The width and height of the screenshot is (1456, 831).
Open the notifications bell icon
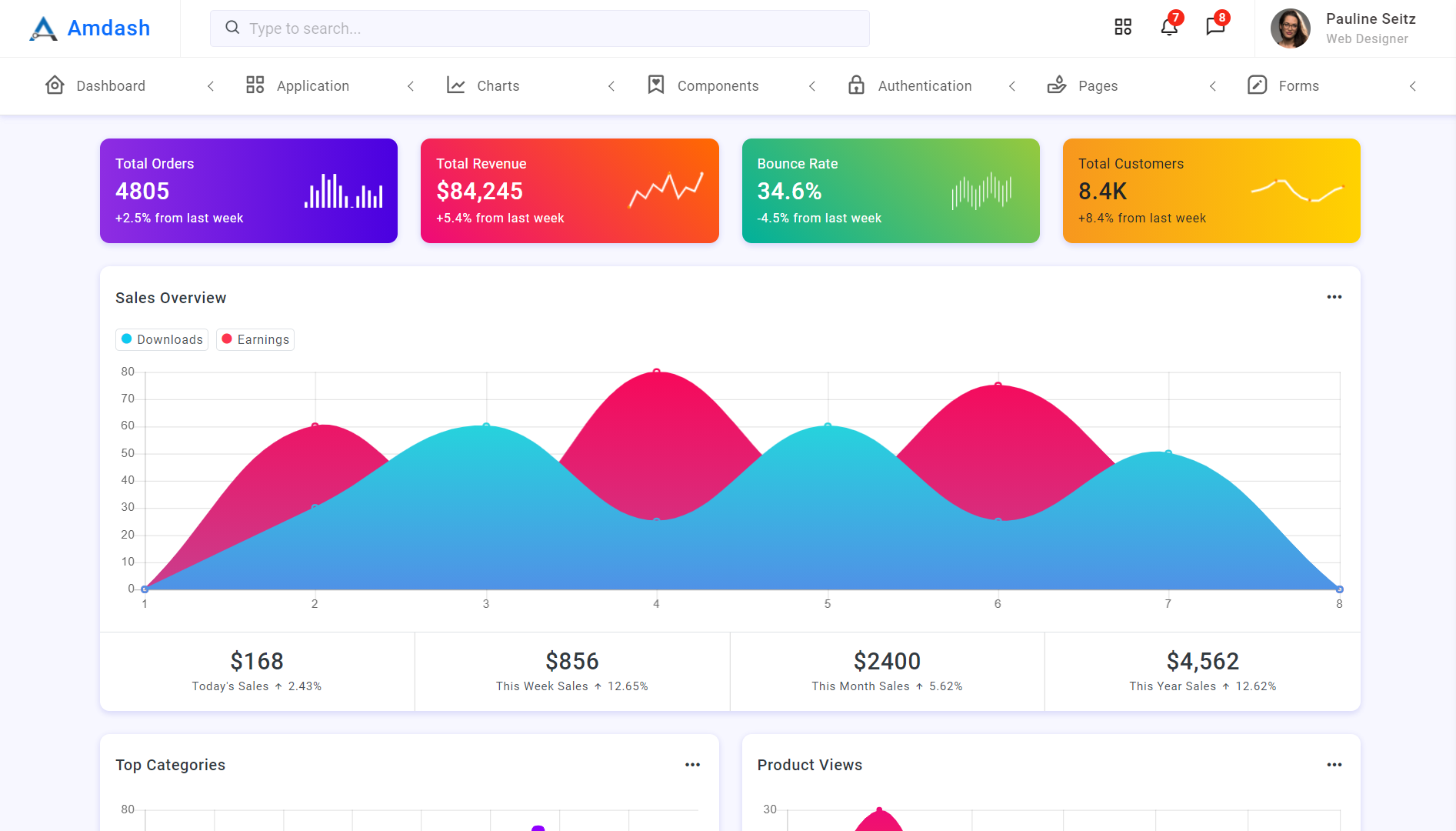[x=1168, y=28]
